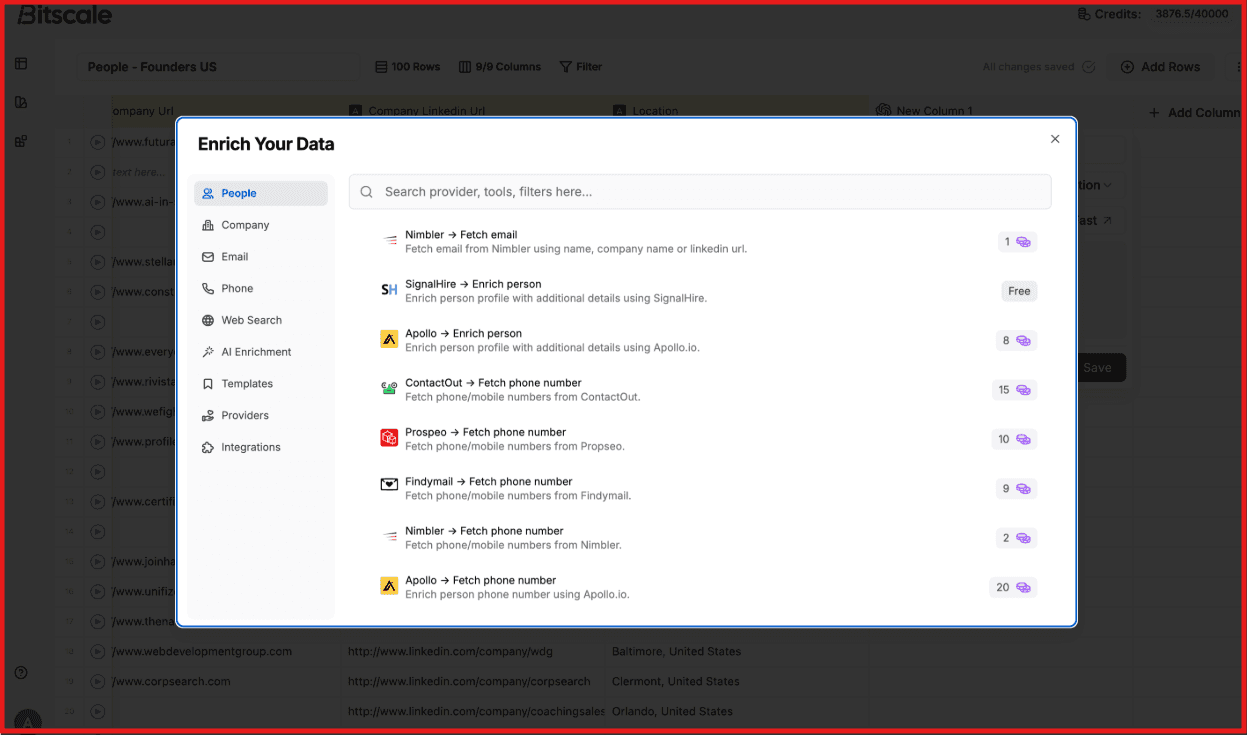Image resolution: width=1247 pixels, height=735 pixels.
Task: Switch to the Email category
Action: click(261, 257)
